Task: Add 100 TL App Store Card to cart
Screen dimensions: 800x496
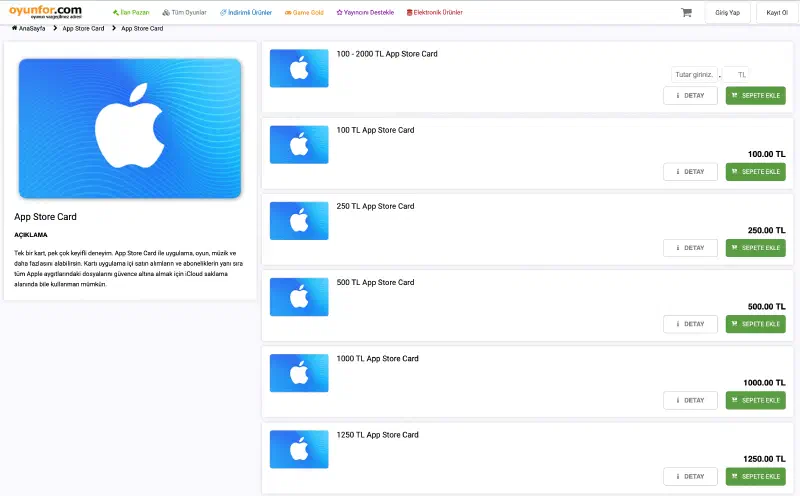Action: [x=756, y=171]
